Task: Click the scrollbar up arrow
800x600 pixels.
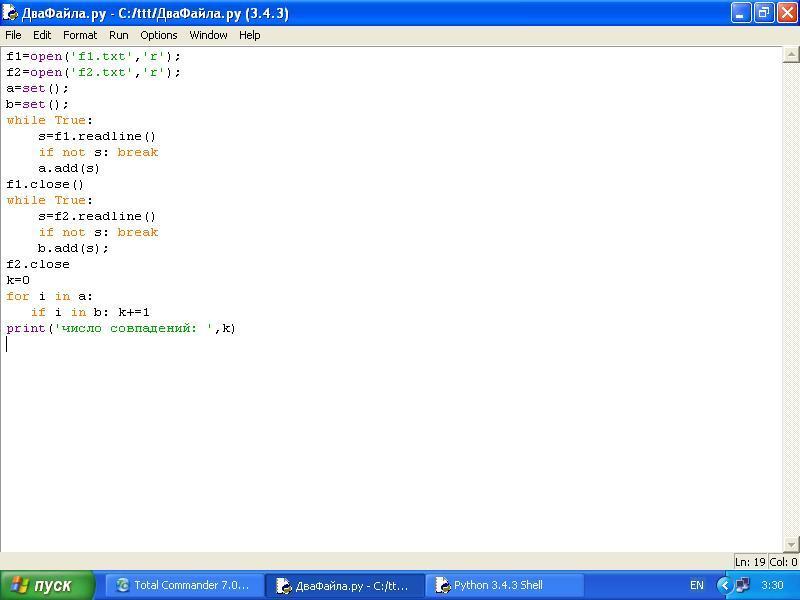Action: tap(790, 54)
